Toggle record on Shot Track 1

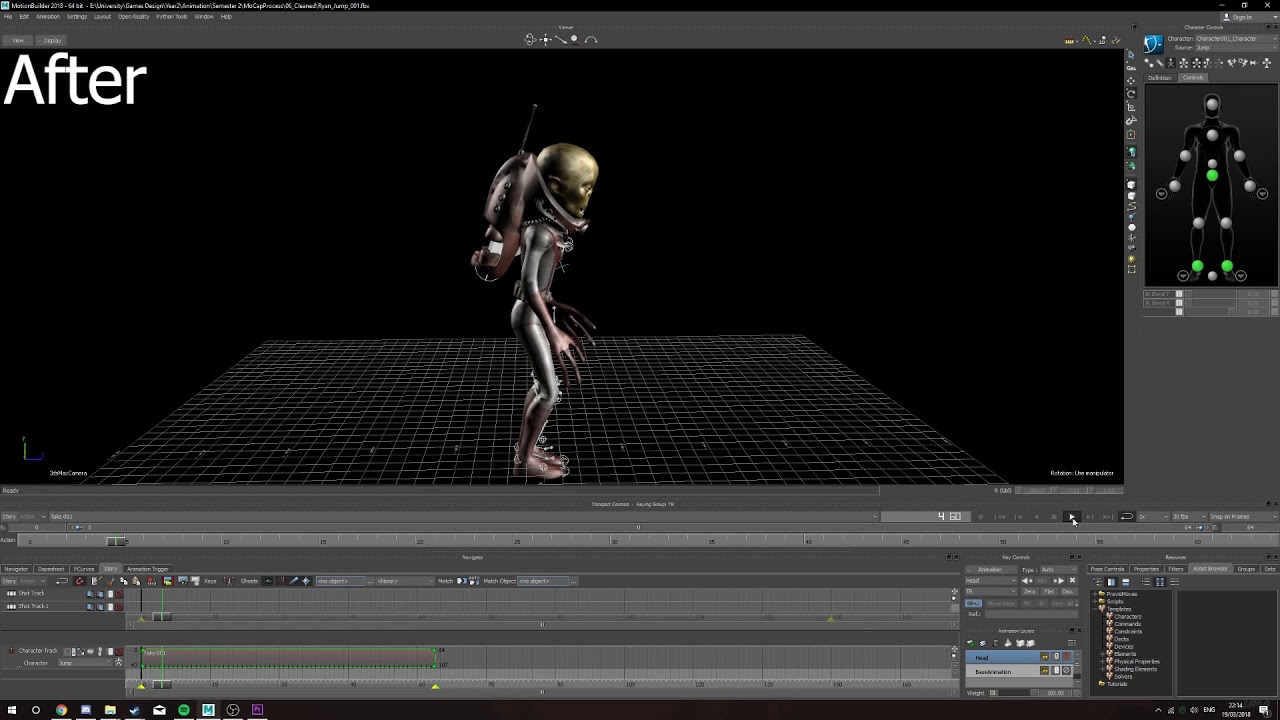click(x=119, y=606)
